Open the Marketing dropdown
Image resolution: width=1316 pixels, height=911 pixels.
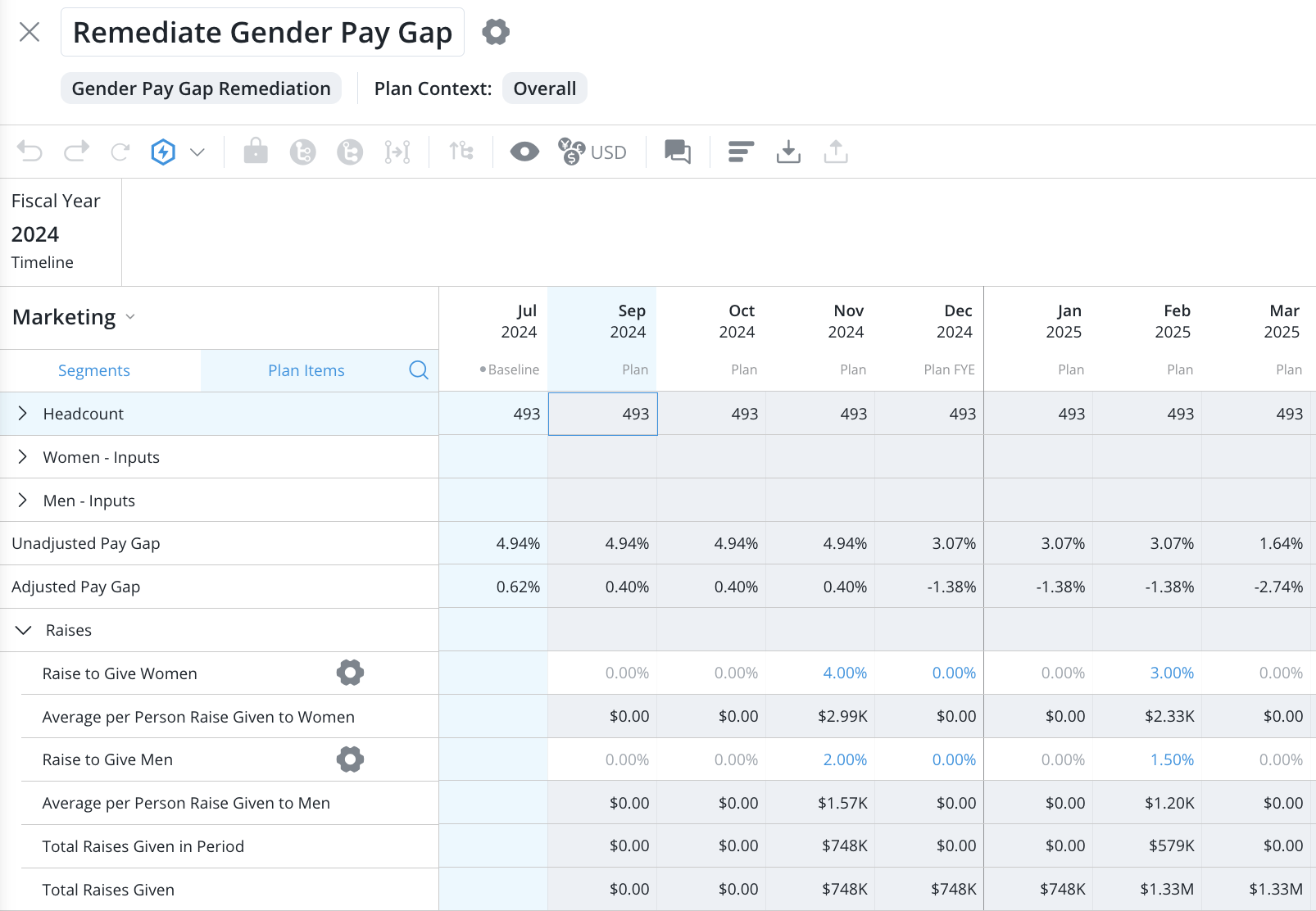pyautogui.click(x=74, y=317)
